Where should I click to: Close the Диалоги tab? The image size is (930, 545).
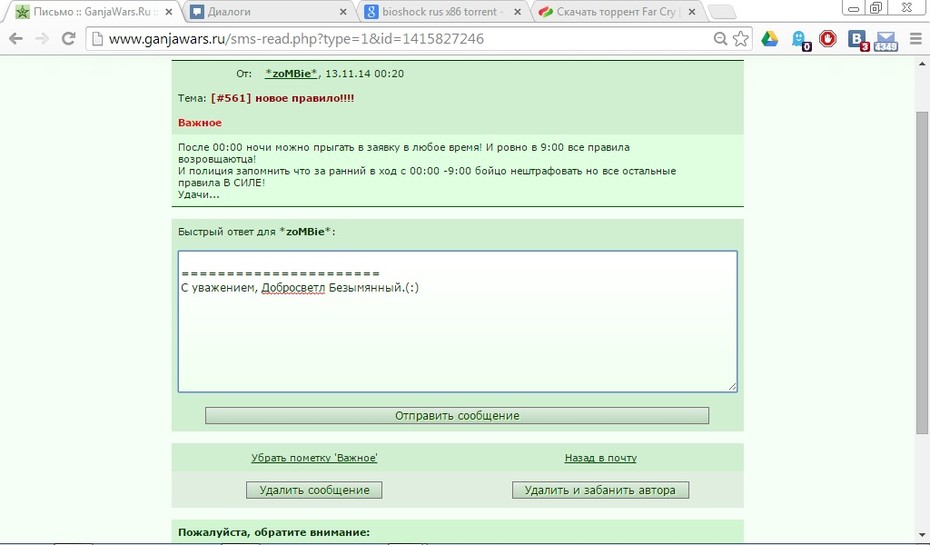pos(343,12)
